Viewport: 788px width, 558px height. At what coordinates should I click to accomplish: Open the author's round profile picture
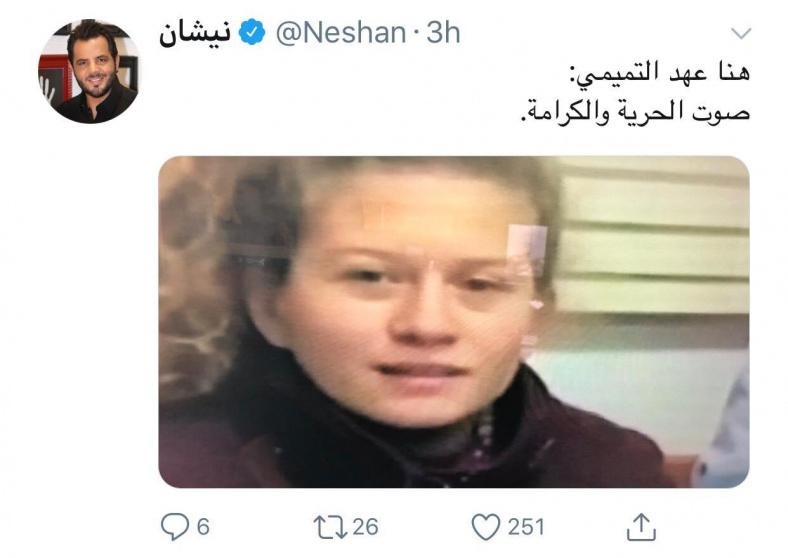(89, 71)
